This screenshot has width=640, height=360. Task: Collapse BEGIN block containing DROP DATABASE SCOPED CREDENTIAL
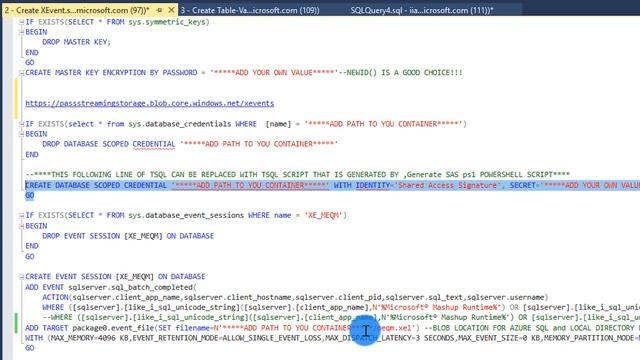coord(21,134)
